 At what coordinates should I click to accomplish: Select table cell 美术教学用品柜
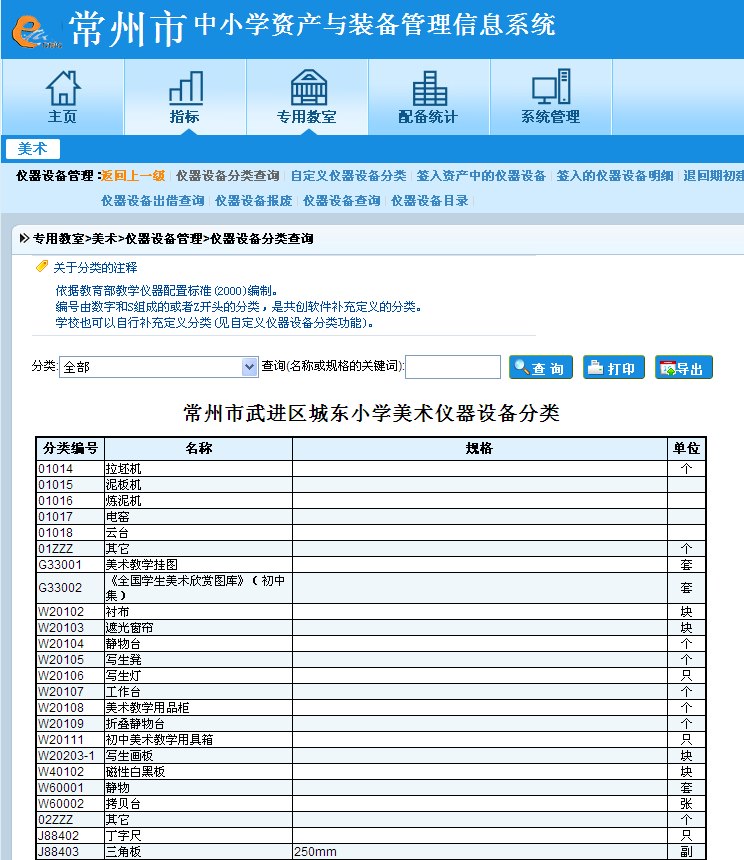198,707
